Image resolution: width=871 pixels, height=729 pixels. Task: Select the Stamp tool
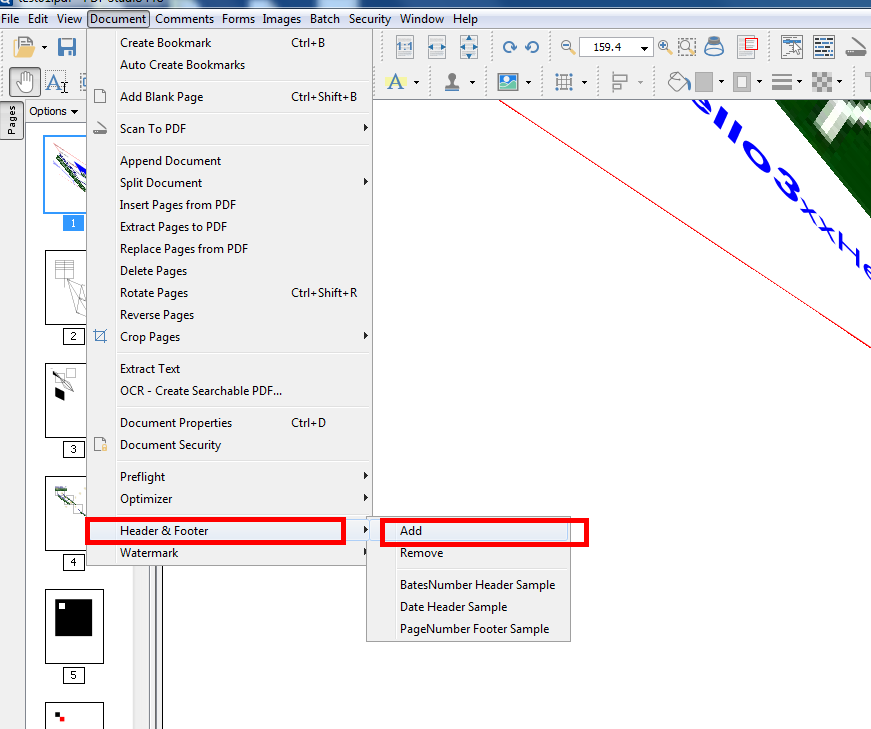tap(452, 81)
